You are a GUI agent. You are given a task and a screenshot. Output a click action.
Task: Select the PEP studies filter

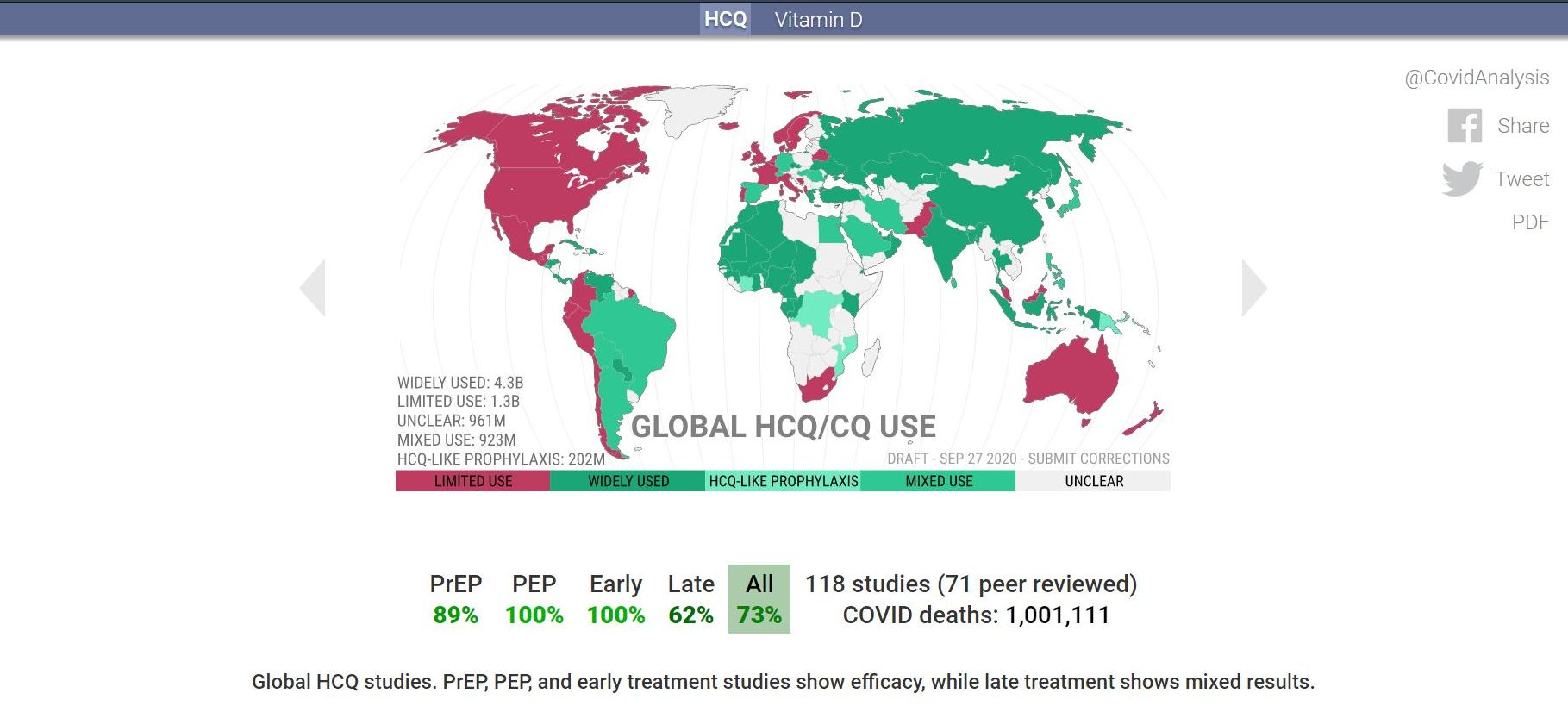tap(534, 599)
